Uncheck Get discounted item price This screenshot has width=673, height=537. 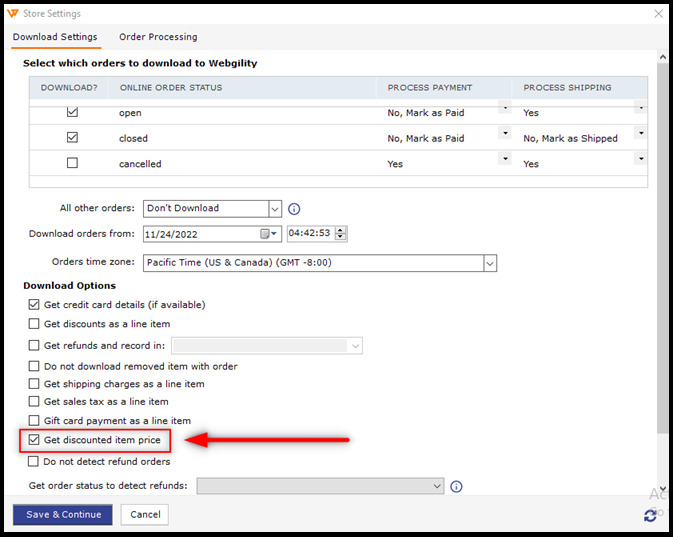click(35, 440)
